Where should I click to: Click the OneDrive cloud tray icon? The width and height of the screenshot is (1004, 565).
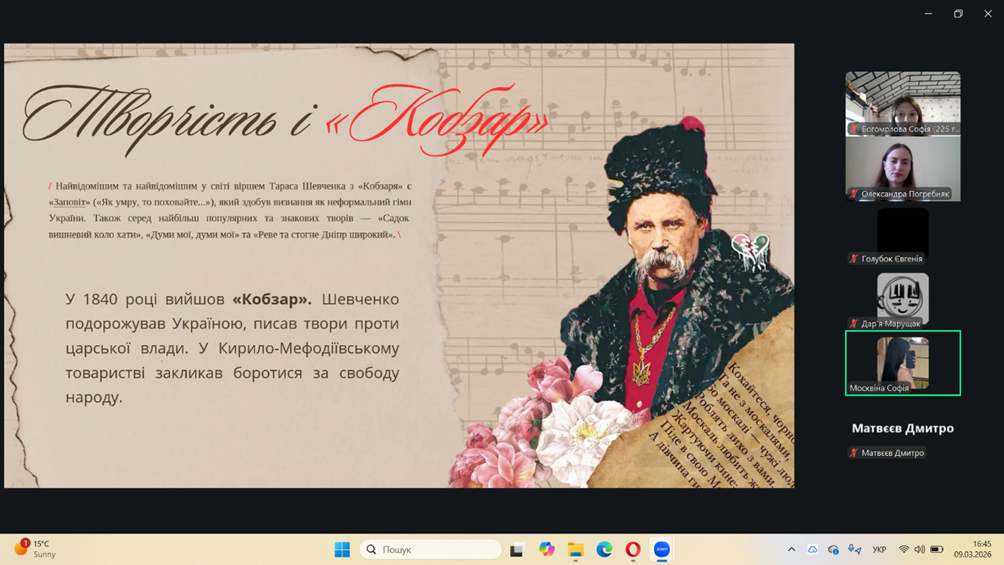tap(813, 549)
